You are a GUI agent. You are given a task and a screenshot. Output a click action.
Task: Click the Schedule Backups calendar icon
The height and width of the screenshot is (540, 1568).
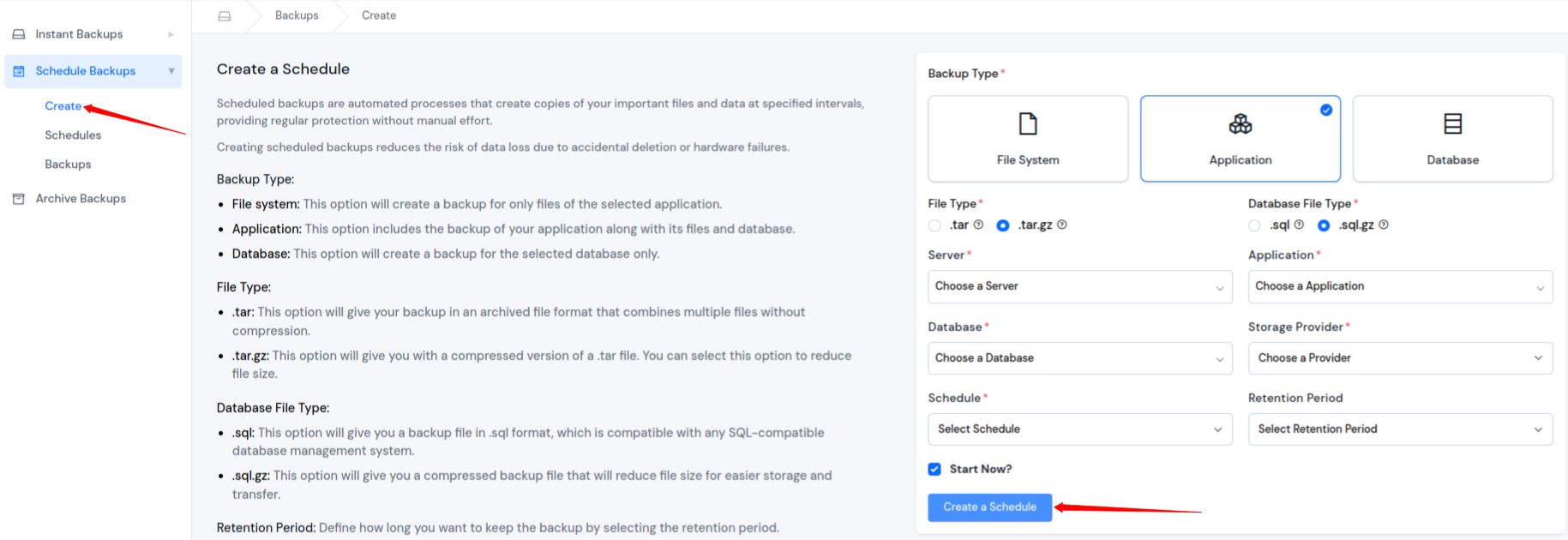pyautogui.click(x=19, y=70)
